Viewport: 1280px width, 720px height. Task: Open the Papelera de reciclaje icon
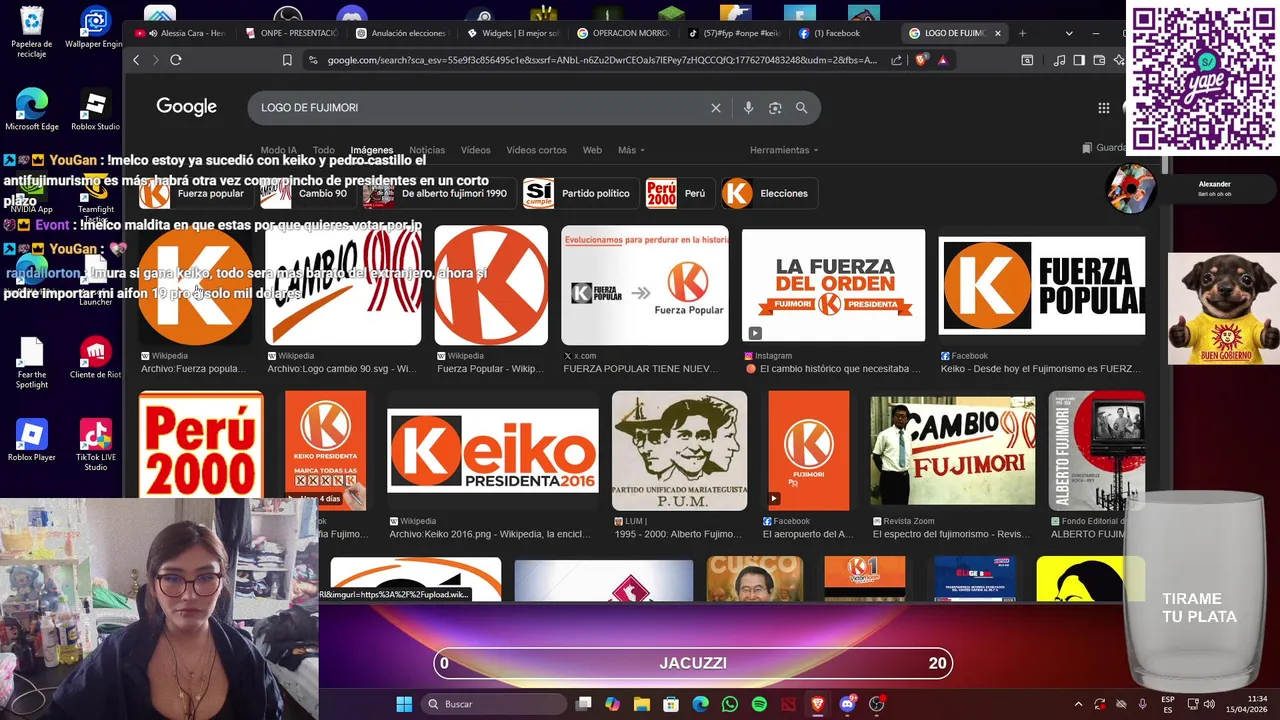[x=32, y=32]
